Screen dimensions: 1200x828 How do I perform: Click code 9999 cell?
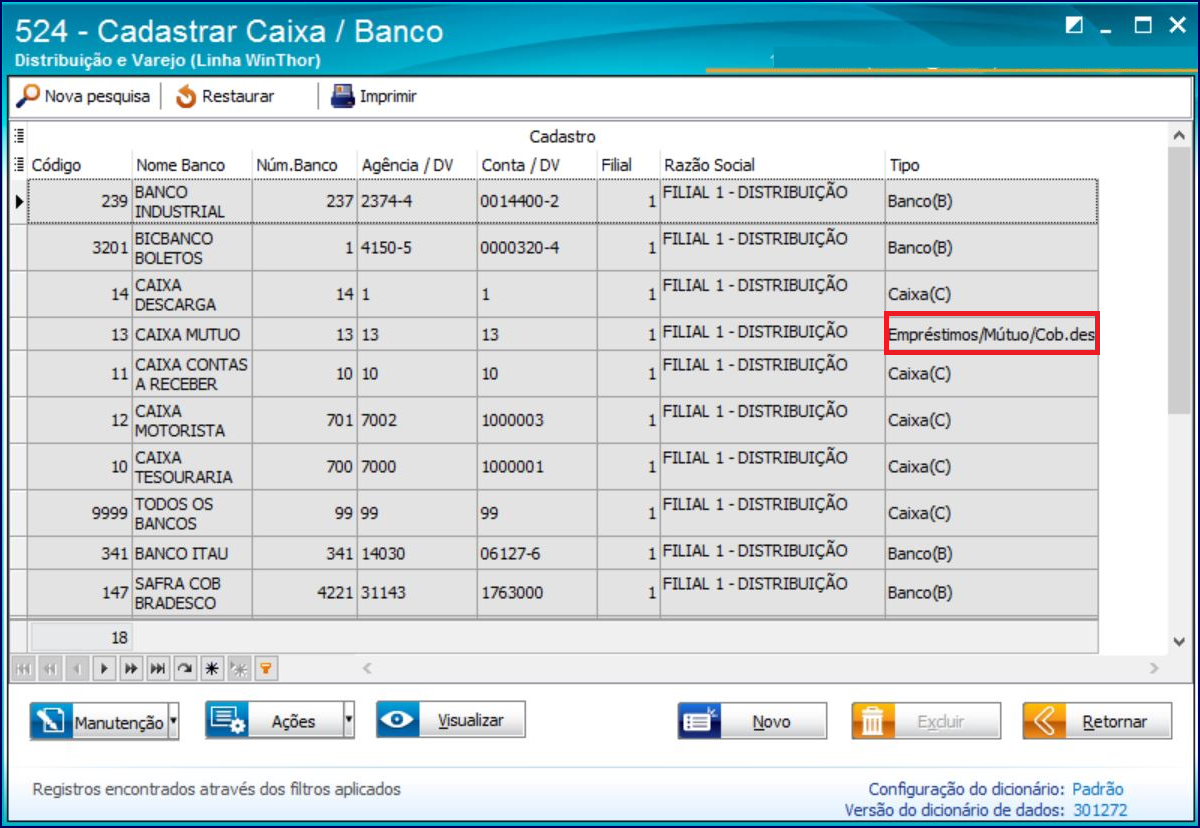80,513
